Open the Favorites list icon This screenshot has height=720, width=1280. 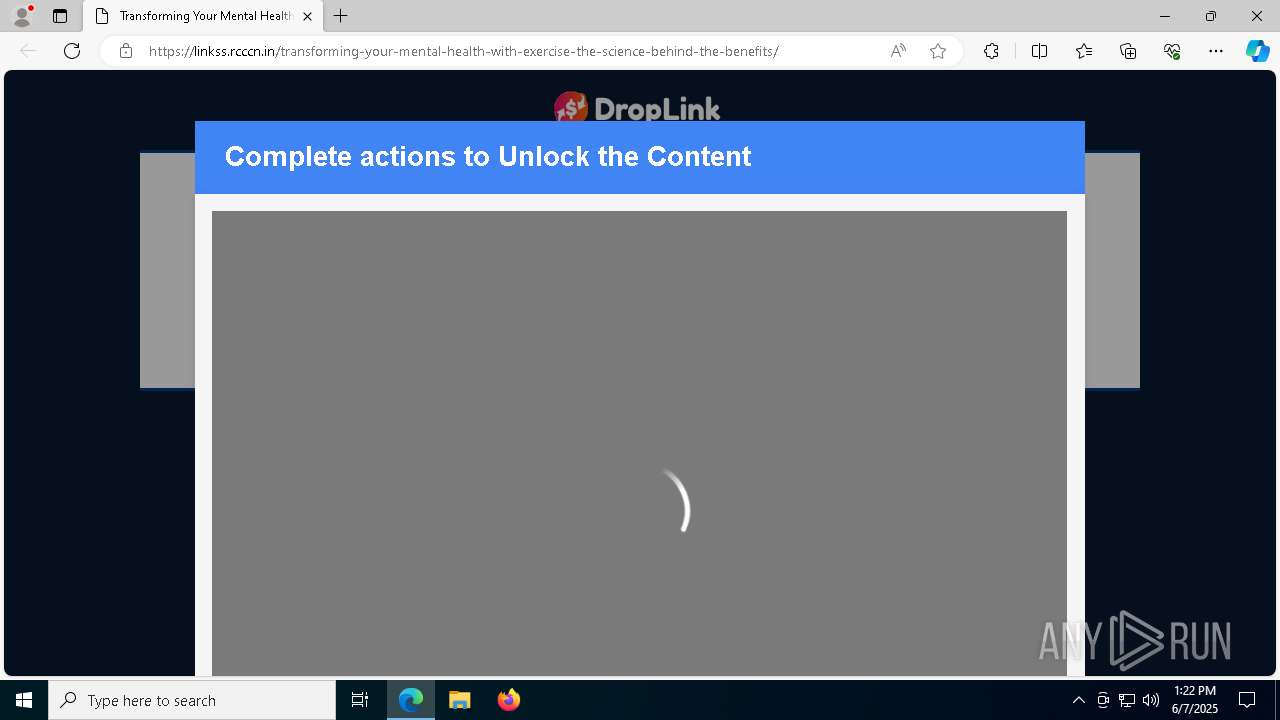1084,51
